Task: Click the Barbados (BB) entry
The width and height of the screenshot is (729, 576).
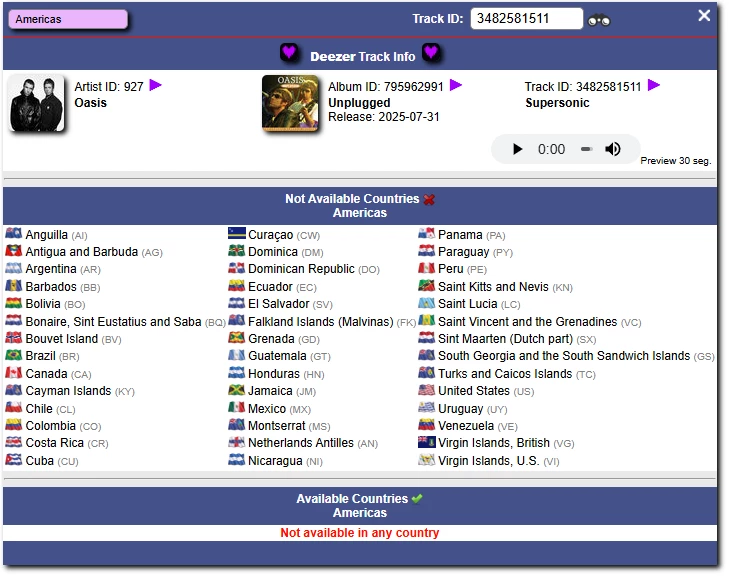Action: click(x=53, y=286)
